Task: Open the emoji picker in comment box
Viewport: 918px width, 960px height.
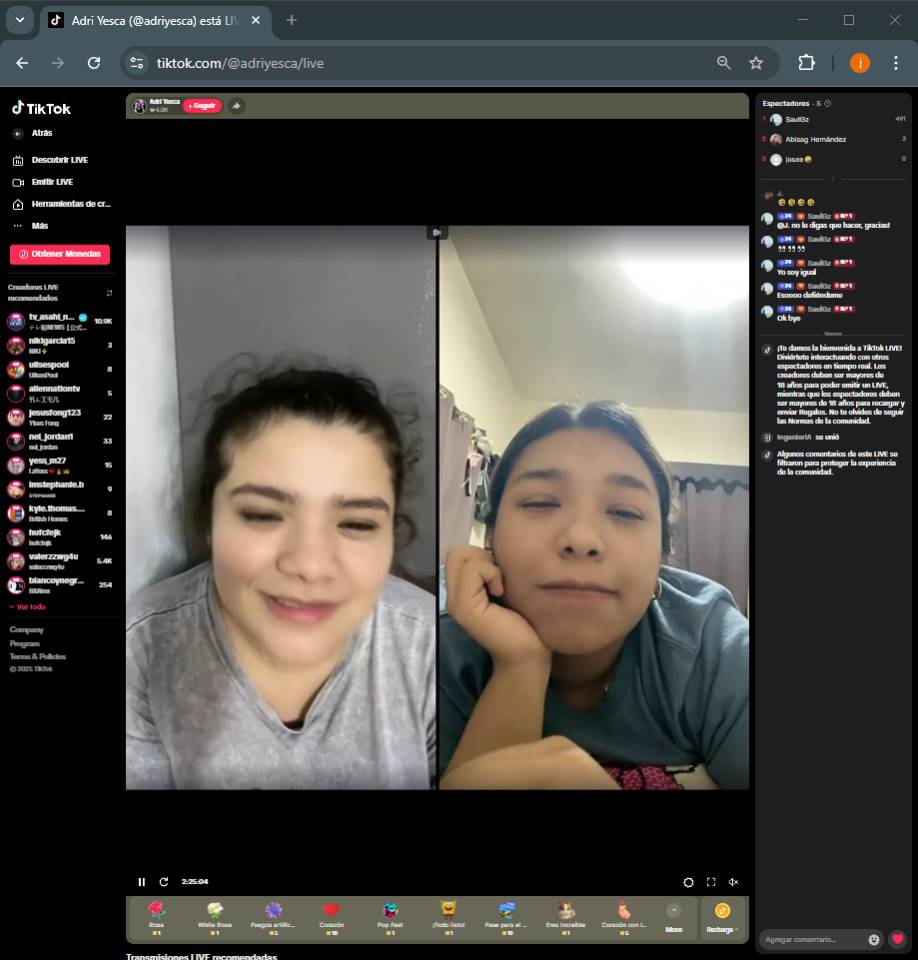Action: [x=874, y=940]
